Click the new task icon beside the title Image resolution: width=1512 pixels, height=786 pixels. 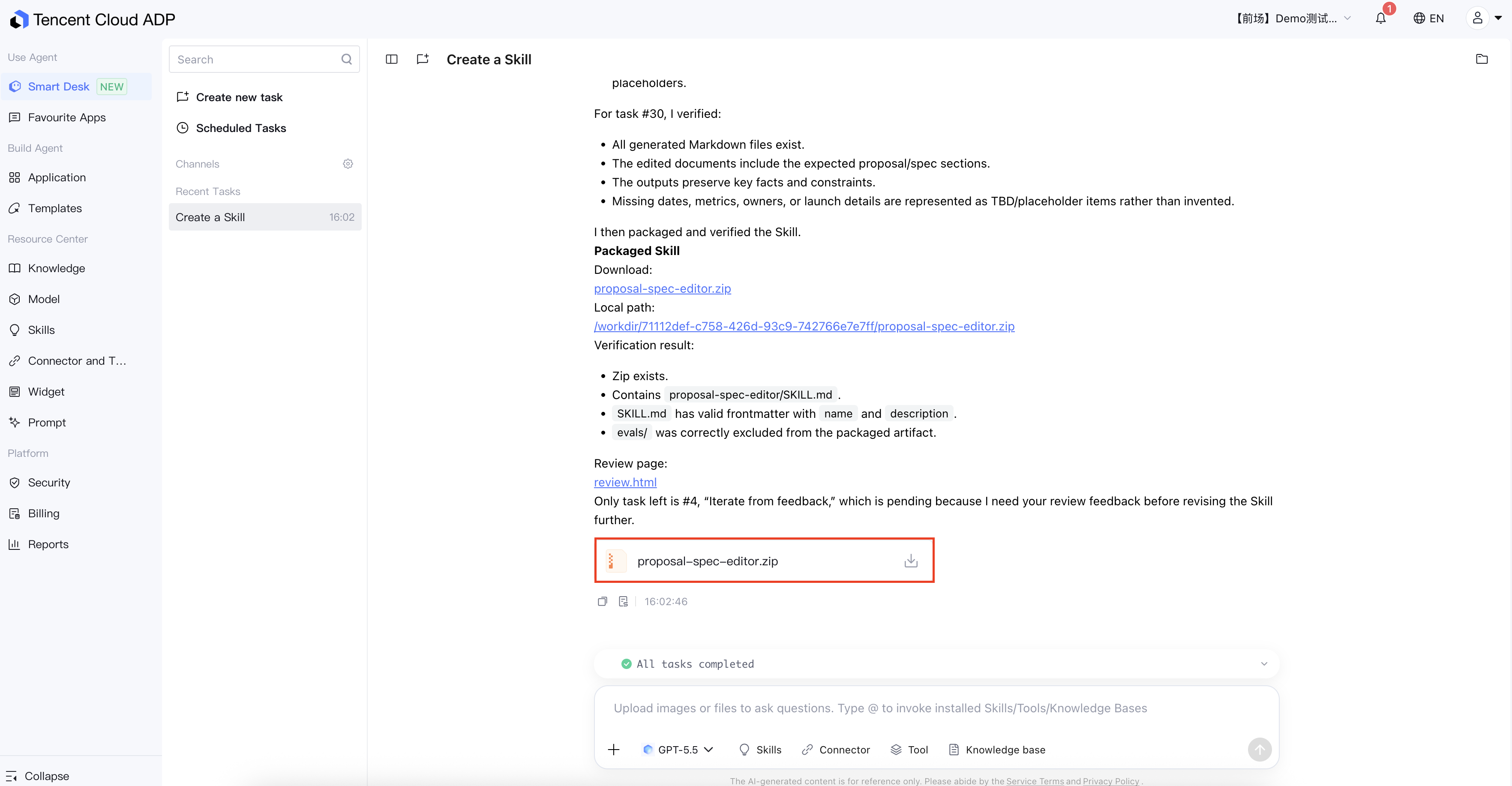423,59
